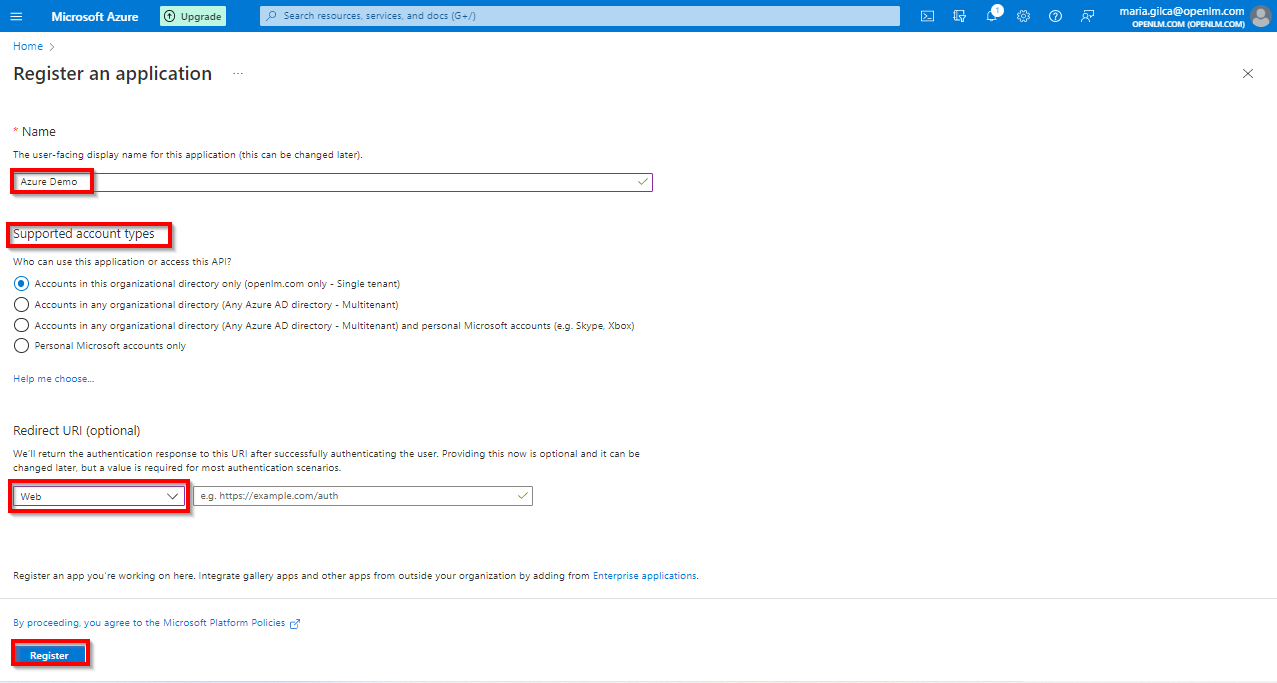Select Single tenant account option
This screenshot has width=1277, height=683.
22,284
